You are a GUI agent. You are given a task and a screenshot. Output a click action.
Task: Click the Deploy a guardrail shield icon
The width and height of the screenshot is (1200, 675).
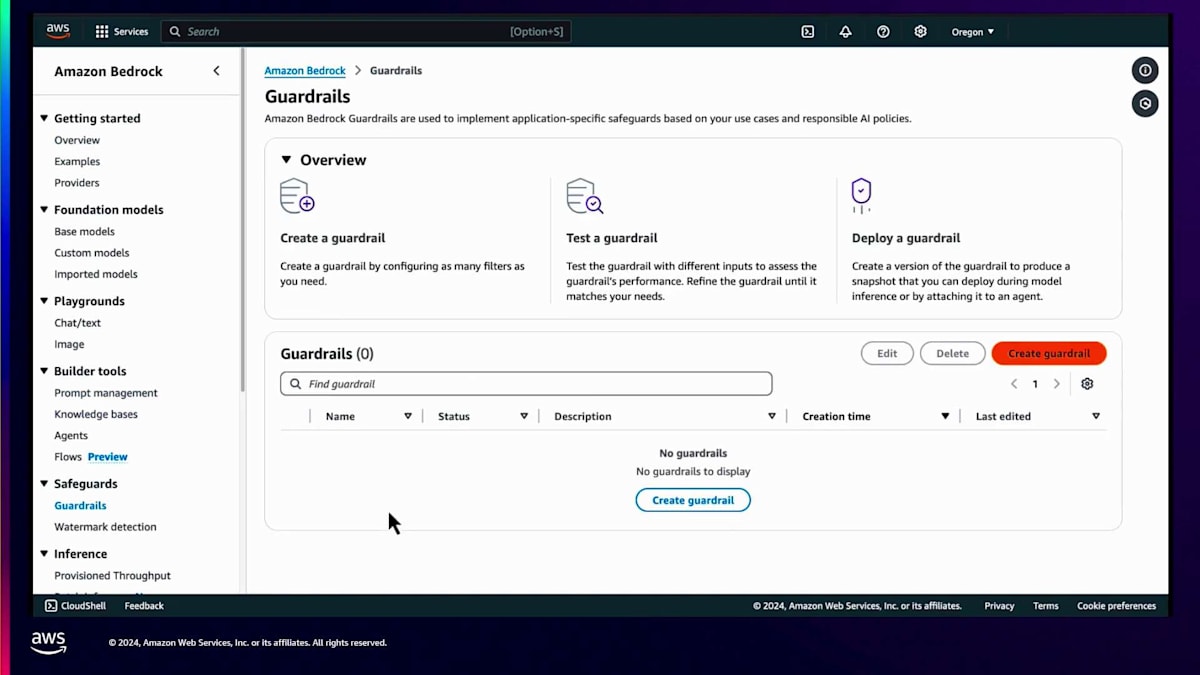click(861, 195)
